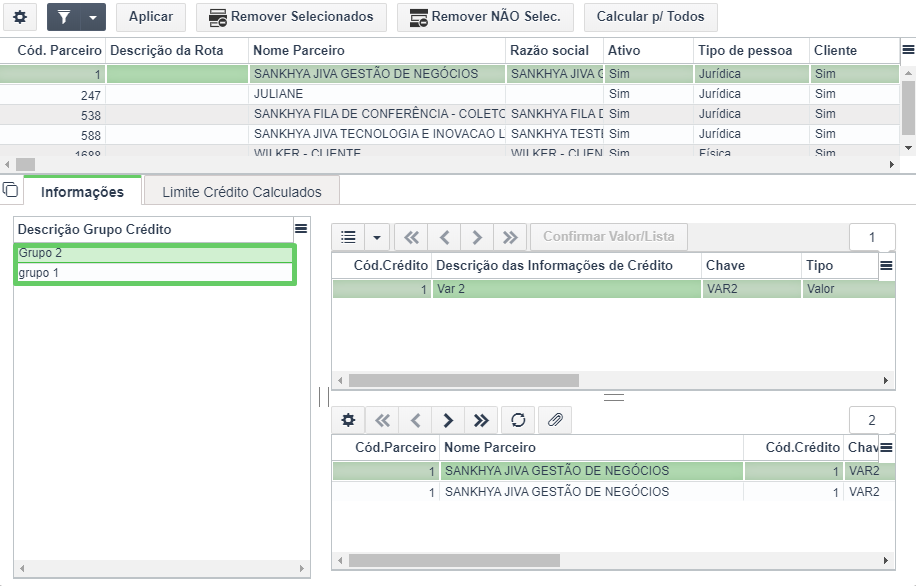Click Remover NÃO Selec. button
The height and width of the screenshot is (586, 916).
(x=485, y=17)
